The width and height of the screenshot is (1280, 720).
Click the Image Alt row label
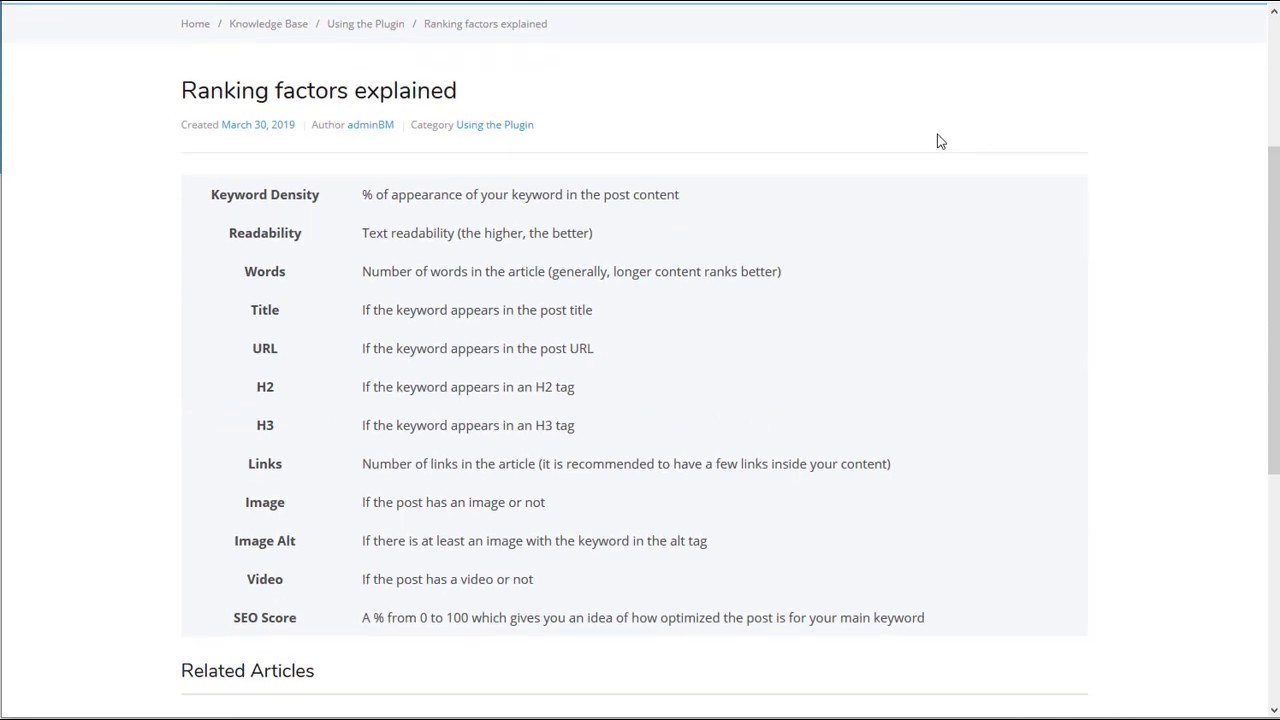pyautogui.click(x=265, y=541)
